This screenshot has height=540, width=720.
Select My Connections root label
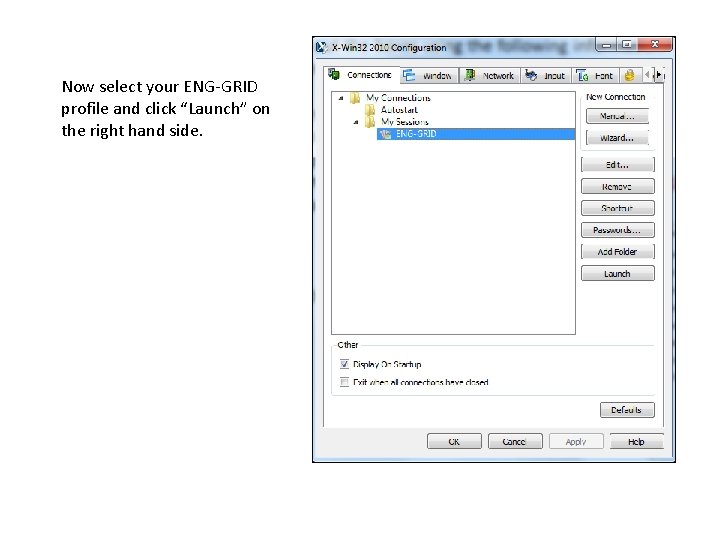(398, 98)
